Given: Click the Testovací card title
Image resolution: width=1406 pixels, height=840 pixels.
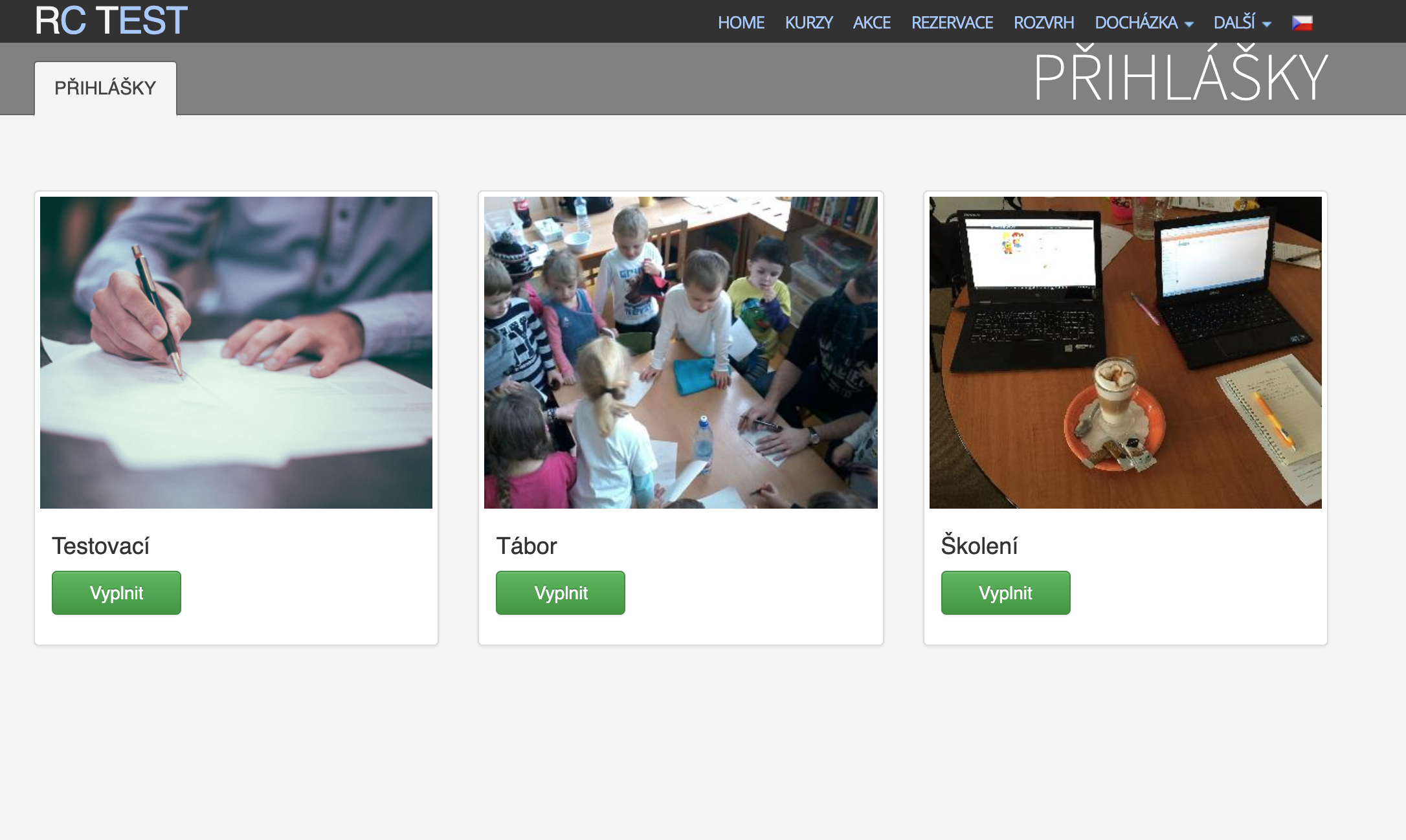Looking at the screenshot, I should [x=100, y=546].
